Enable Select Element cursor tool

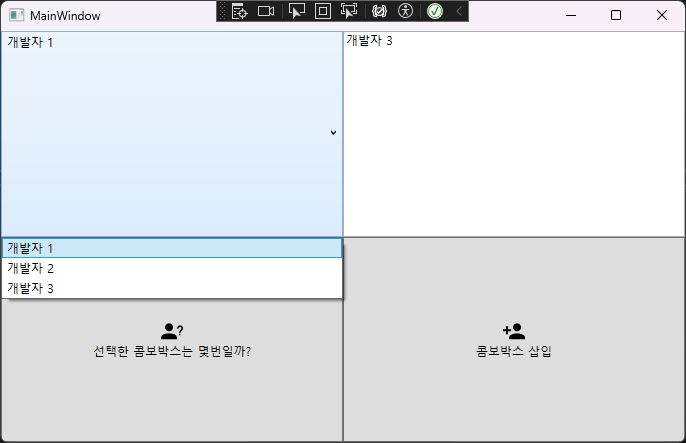pos(297,11)
